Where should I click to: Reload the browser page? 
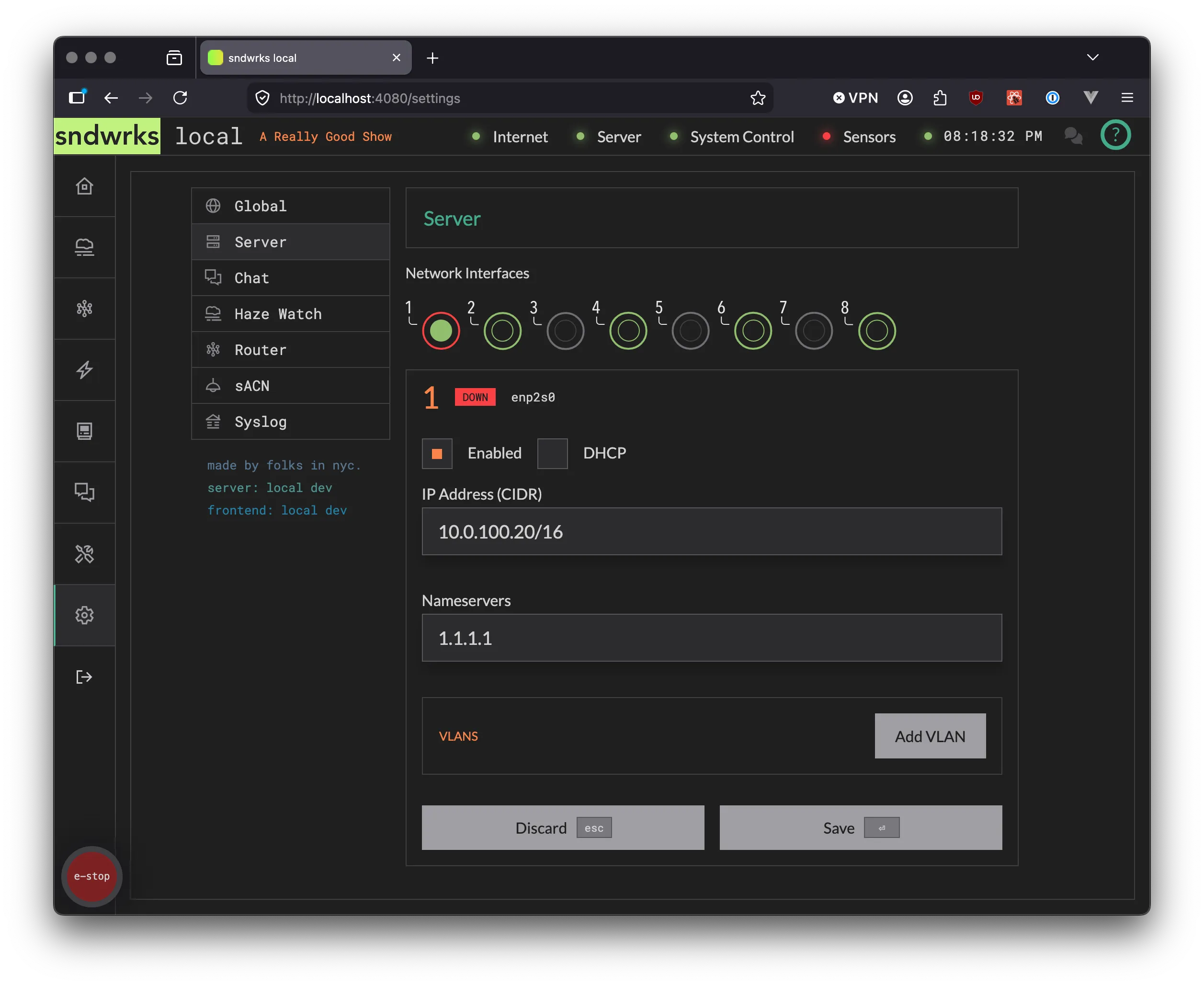click(180, 98)
